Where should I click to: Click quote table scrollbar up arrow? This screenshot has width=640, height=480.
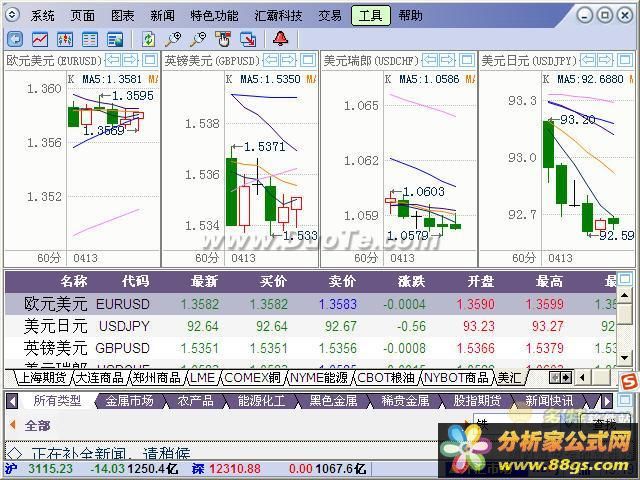[x=624, y=295]
